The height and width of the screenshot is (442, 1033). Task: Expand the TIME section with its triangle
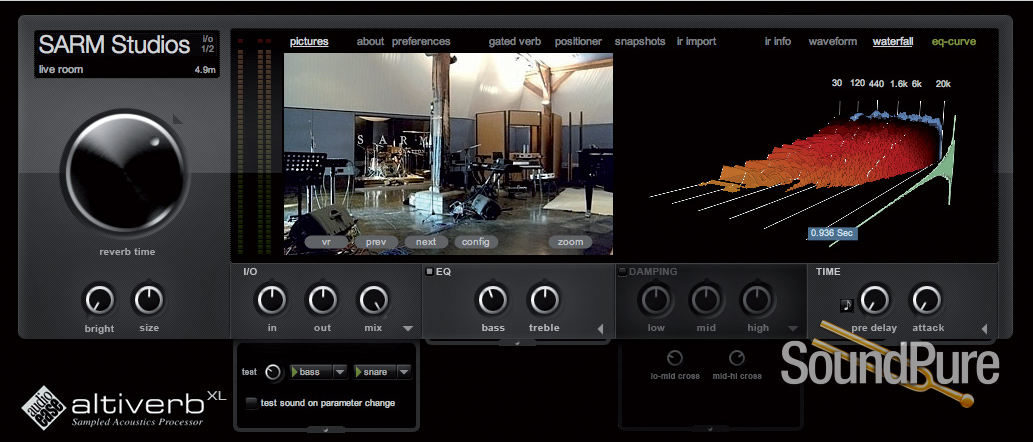pos(984,329)
